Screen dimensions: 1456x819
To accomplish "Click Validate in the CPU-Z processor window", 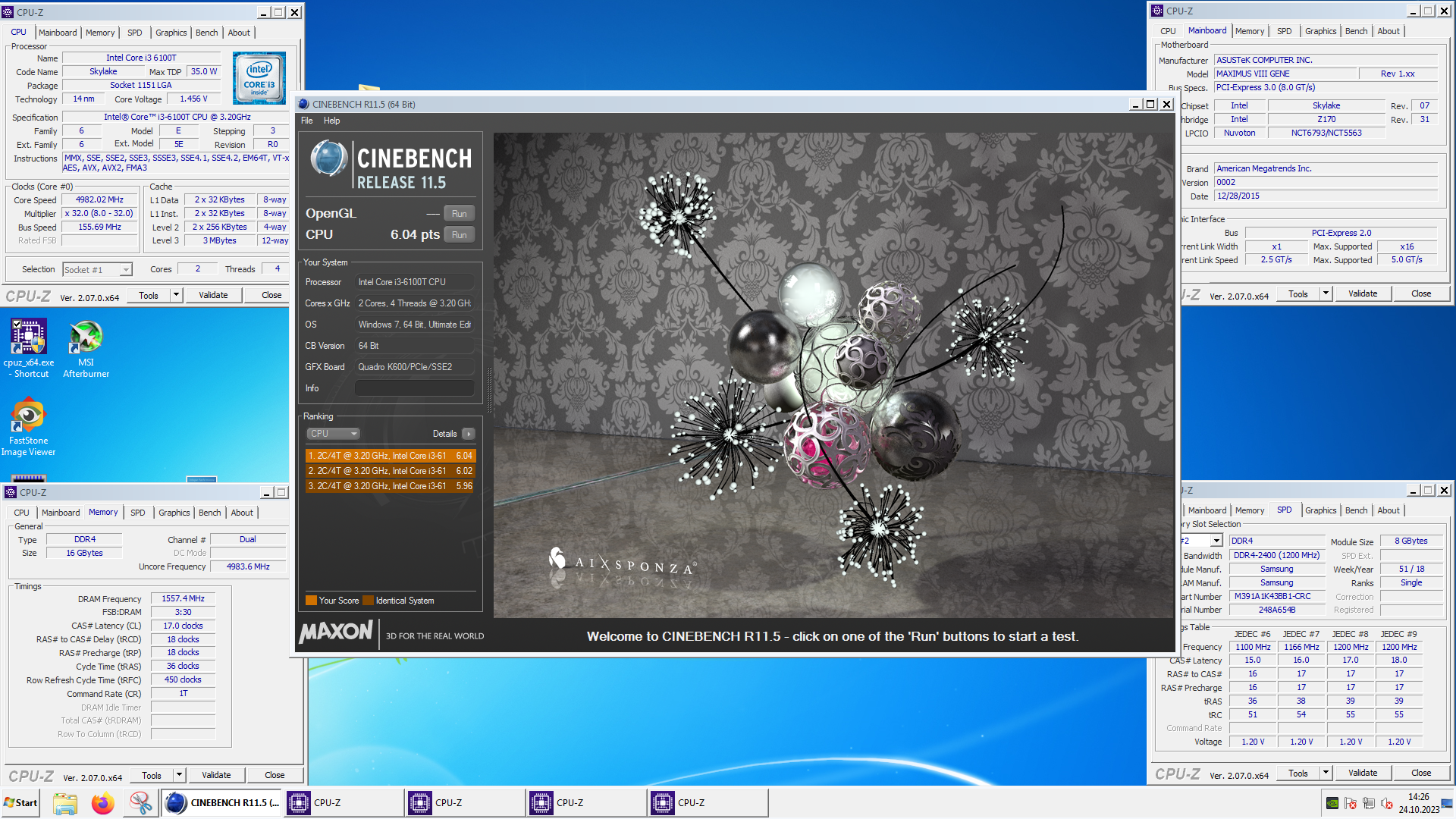I will pyautogui.click(x=213, y=295).
